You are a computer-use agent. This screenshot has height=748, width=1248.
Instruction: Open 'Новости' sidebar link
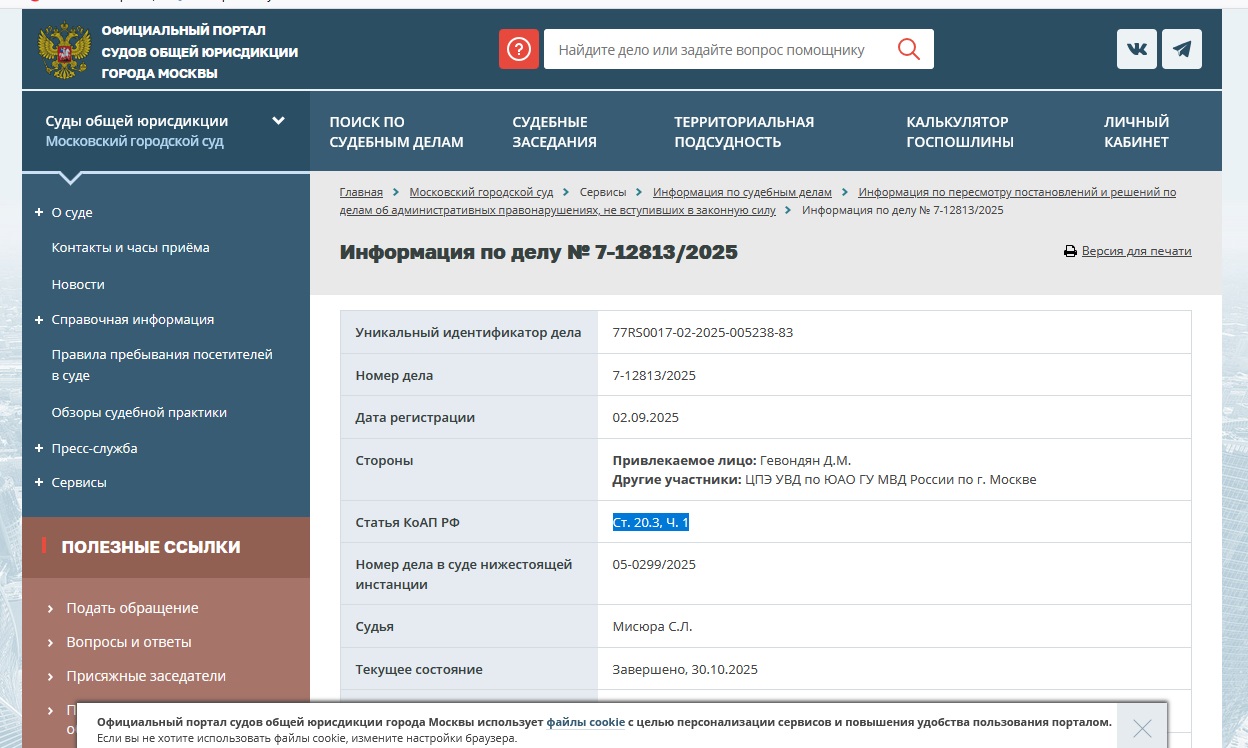pyautogui.click(x=78, y=285)
